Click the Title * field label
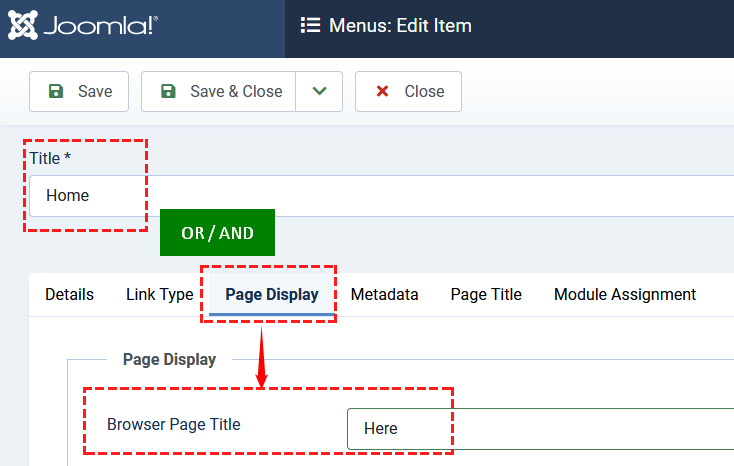The width and height of the screenshot is (734, 466). (x=50, y=158)
